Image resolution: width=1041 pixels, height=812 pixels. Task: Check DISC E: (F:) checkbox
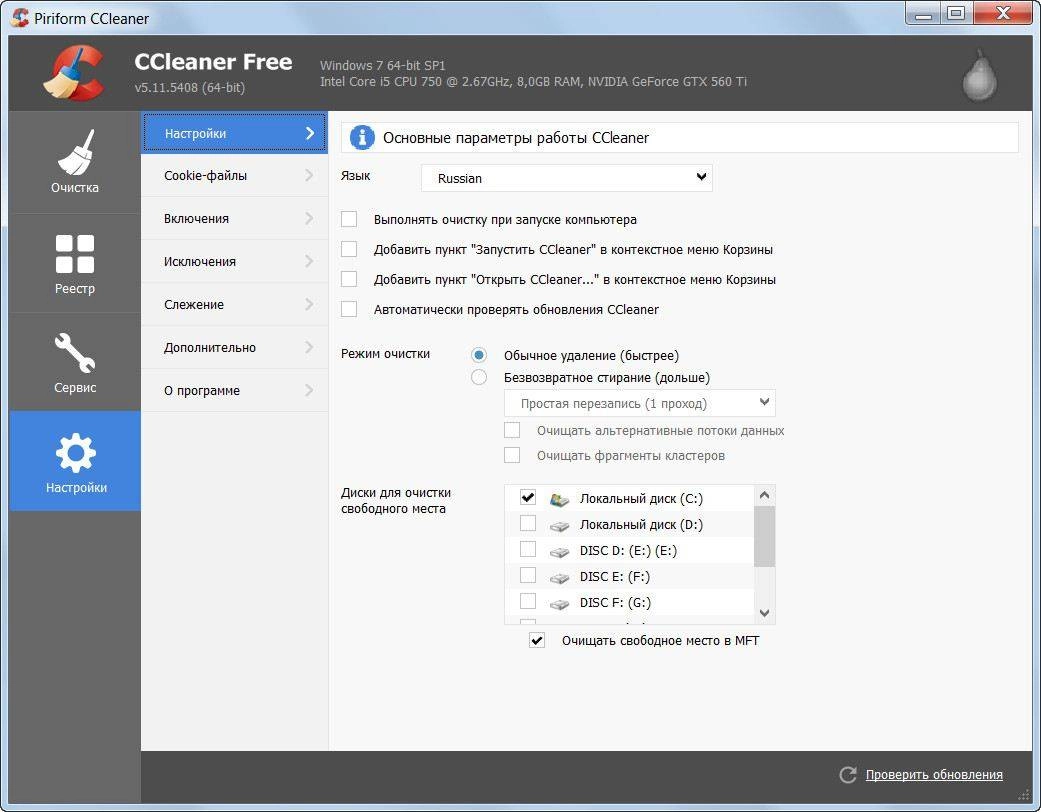pos(528,575)
